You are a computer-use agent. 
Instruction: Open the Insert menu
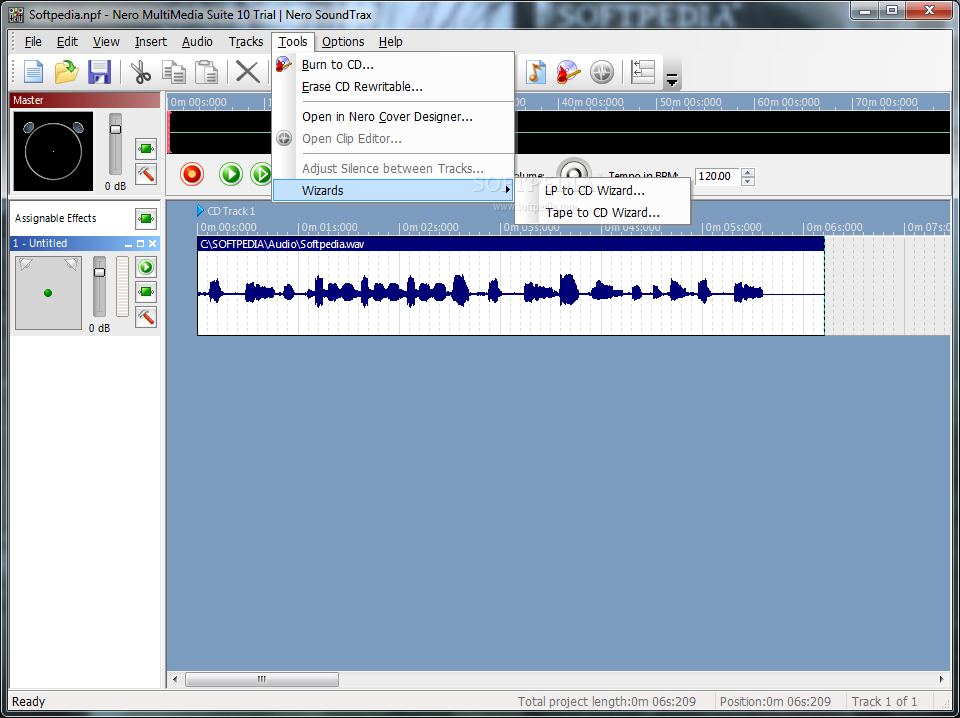click(x=151, y=42)
